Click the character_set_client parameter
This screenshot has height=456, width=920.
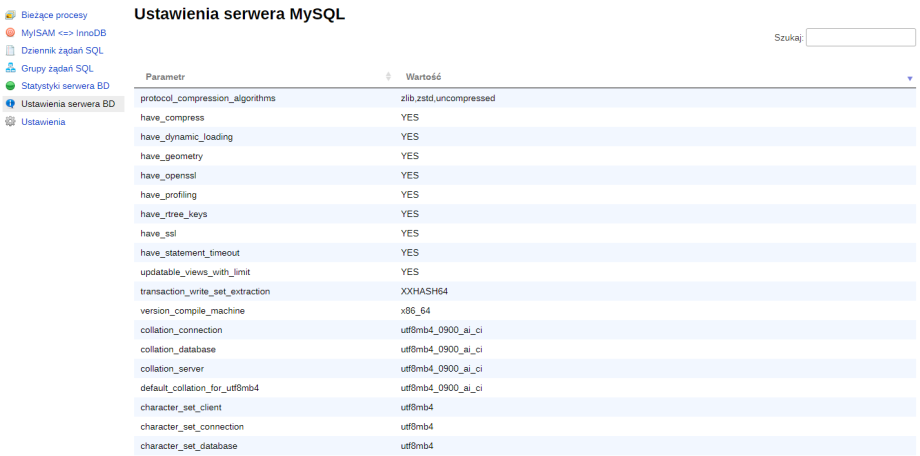181,407
